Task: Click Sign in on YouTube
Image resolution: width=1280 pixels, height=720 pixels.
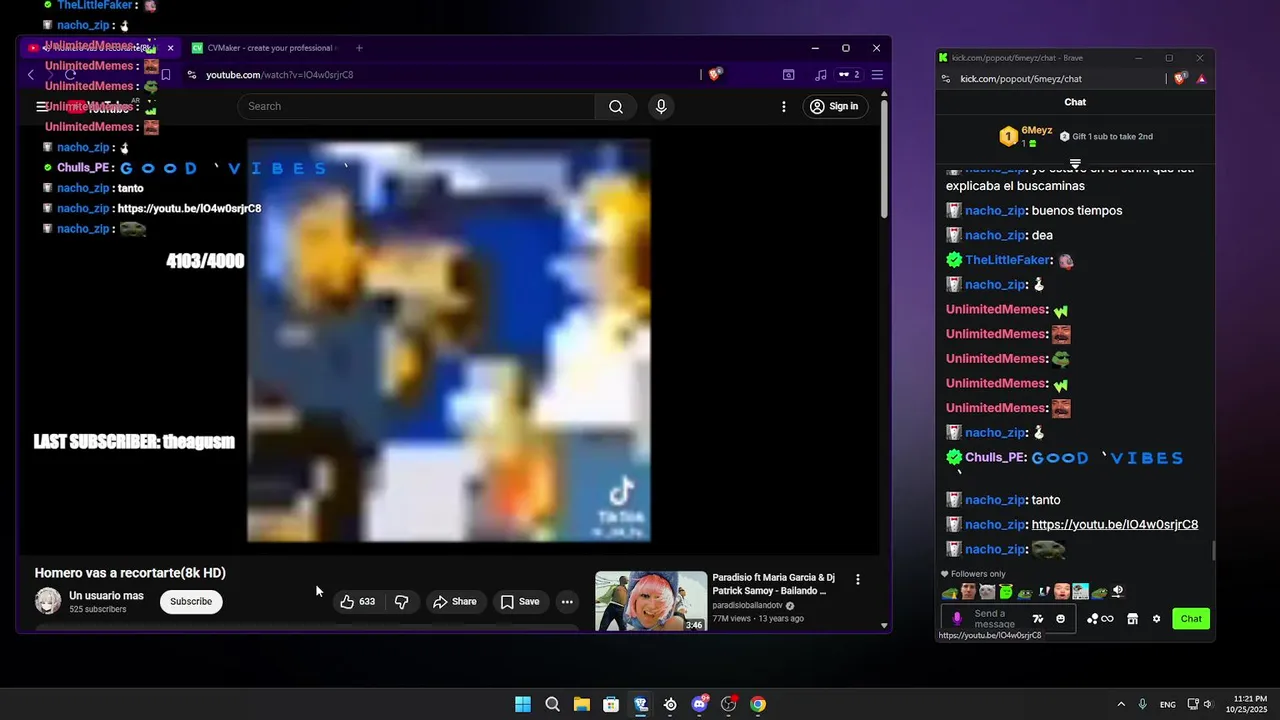Action: click(835, 107)
